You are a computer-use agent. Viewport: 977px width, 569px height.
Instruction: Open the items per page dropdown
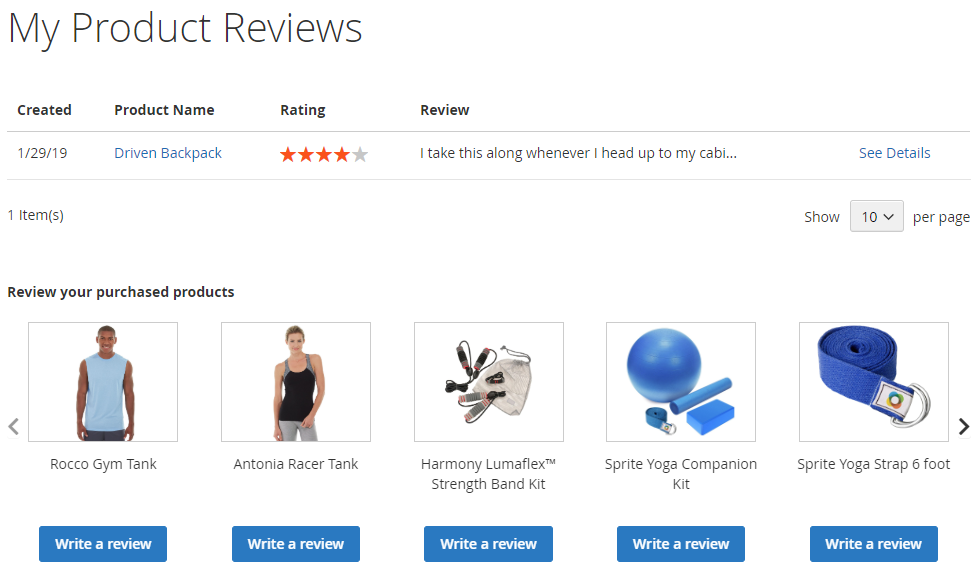coord(877,216)
